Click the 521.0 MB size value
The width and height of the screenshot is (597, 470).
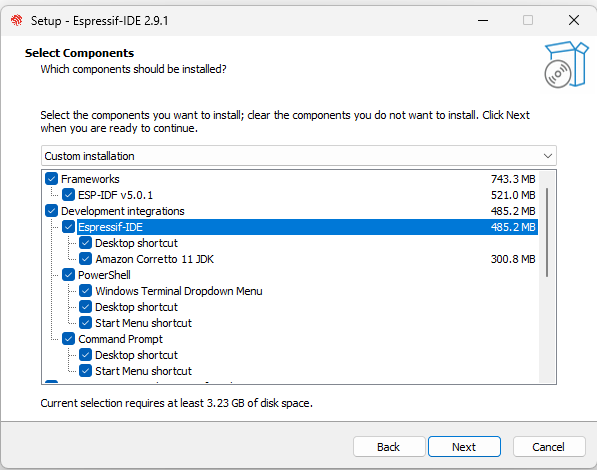click(x=513, y=195)
